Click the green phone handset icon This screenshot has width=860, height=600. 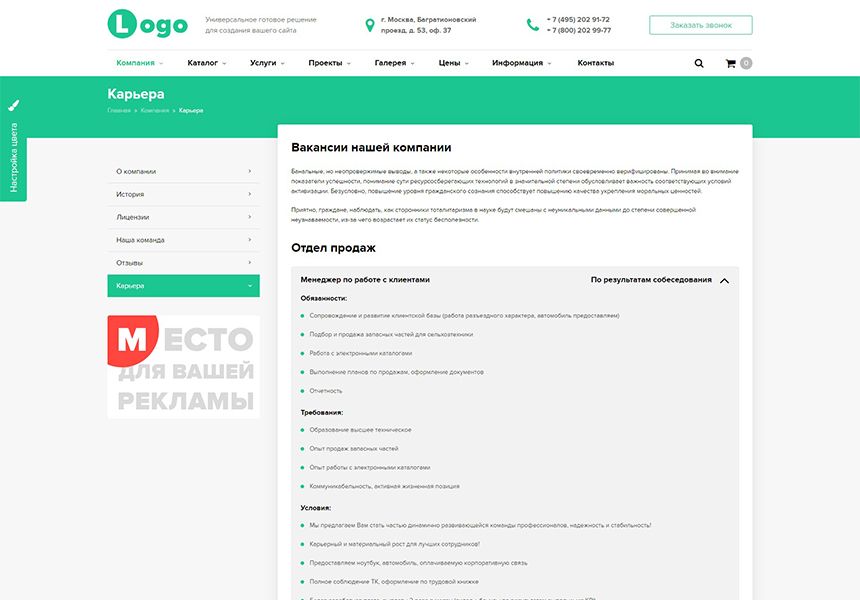click(x=533, y=25)
